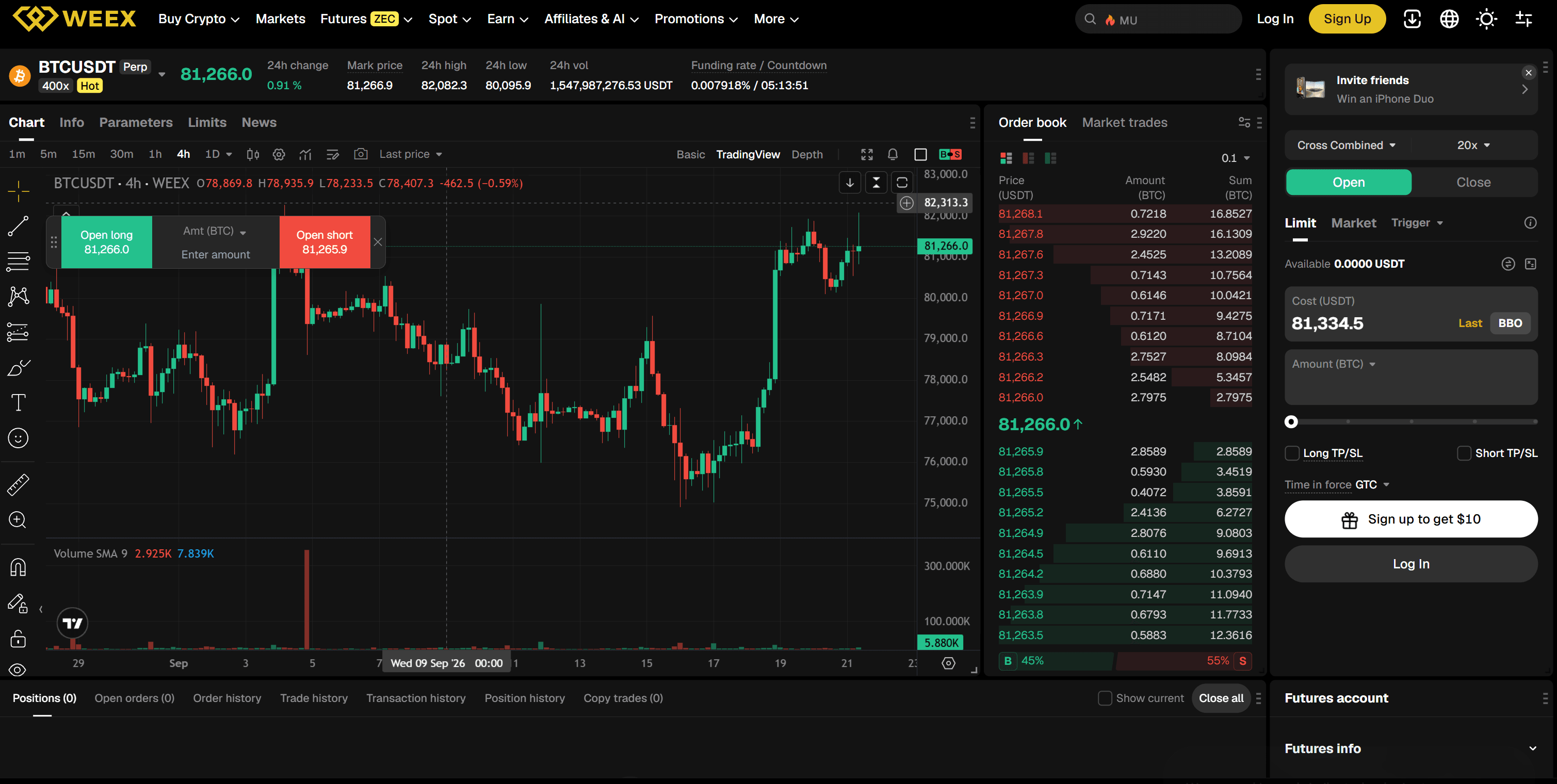Click the MU search box

[x=1158, y=20]
